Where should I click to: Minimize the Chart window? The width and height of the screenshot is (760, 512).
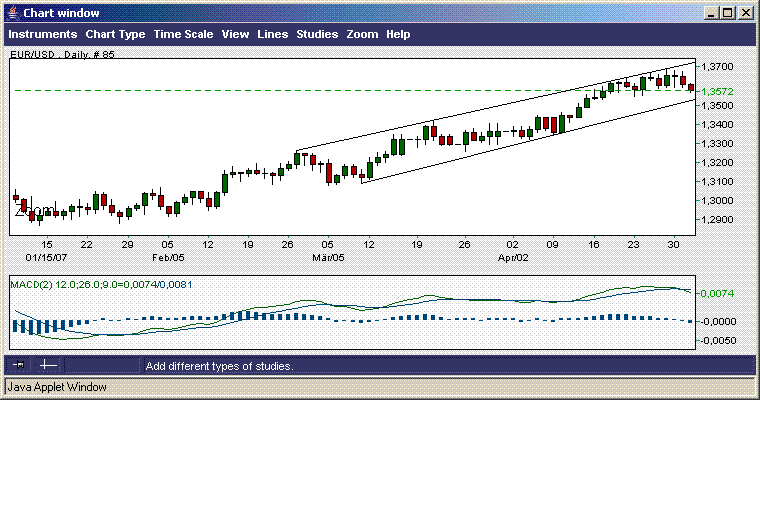pyautogui.click(x=711, y=13)
